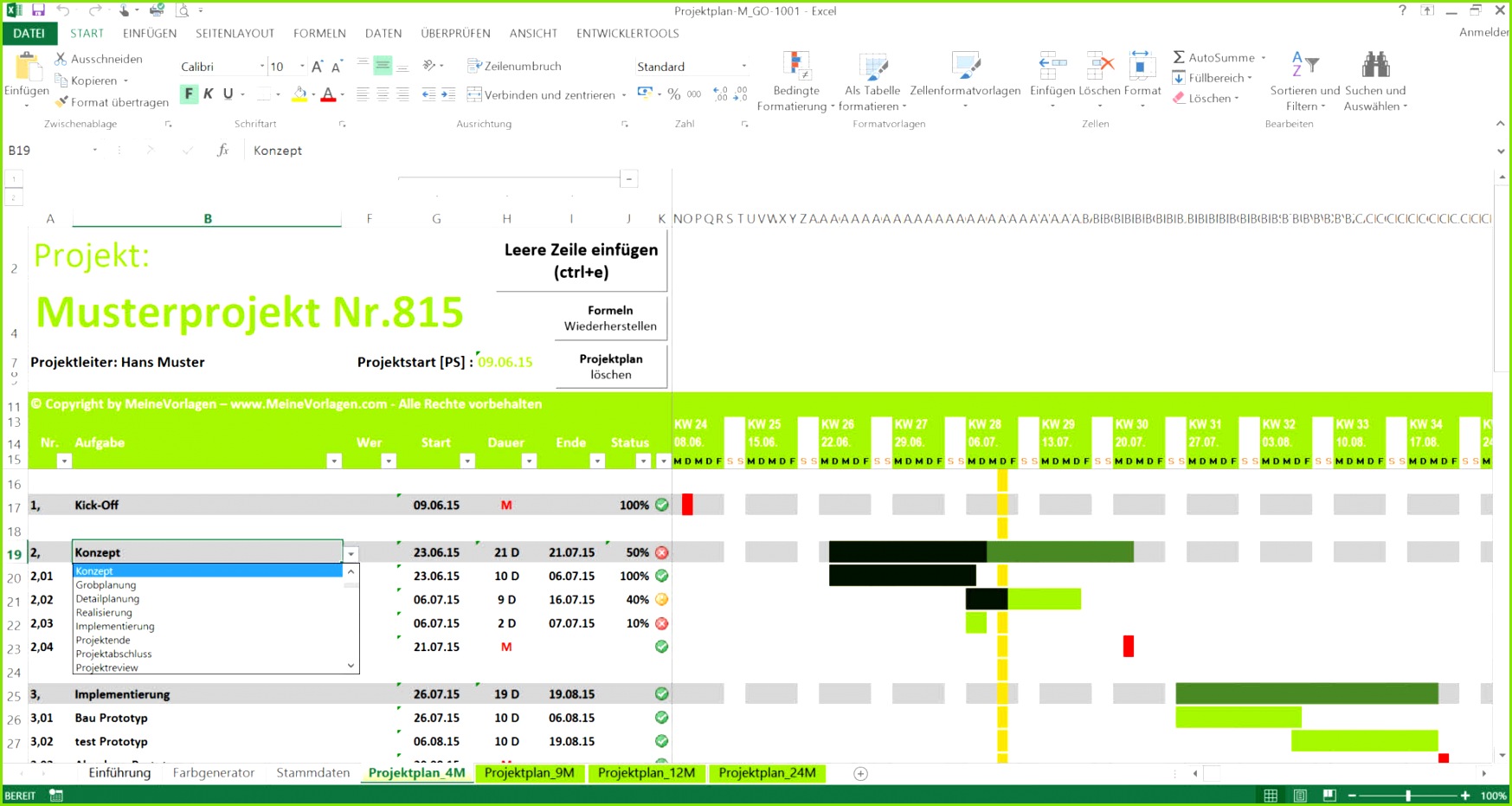The image size is (1512, 806).
Task: Click the Projektplan löschen button
Action: point(611,365)
